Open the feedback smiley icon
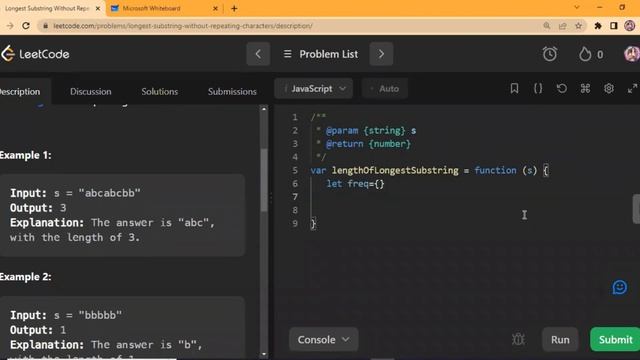Viewport: 640px width, 360px height. (620, 287)
